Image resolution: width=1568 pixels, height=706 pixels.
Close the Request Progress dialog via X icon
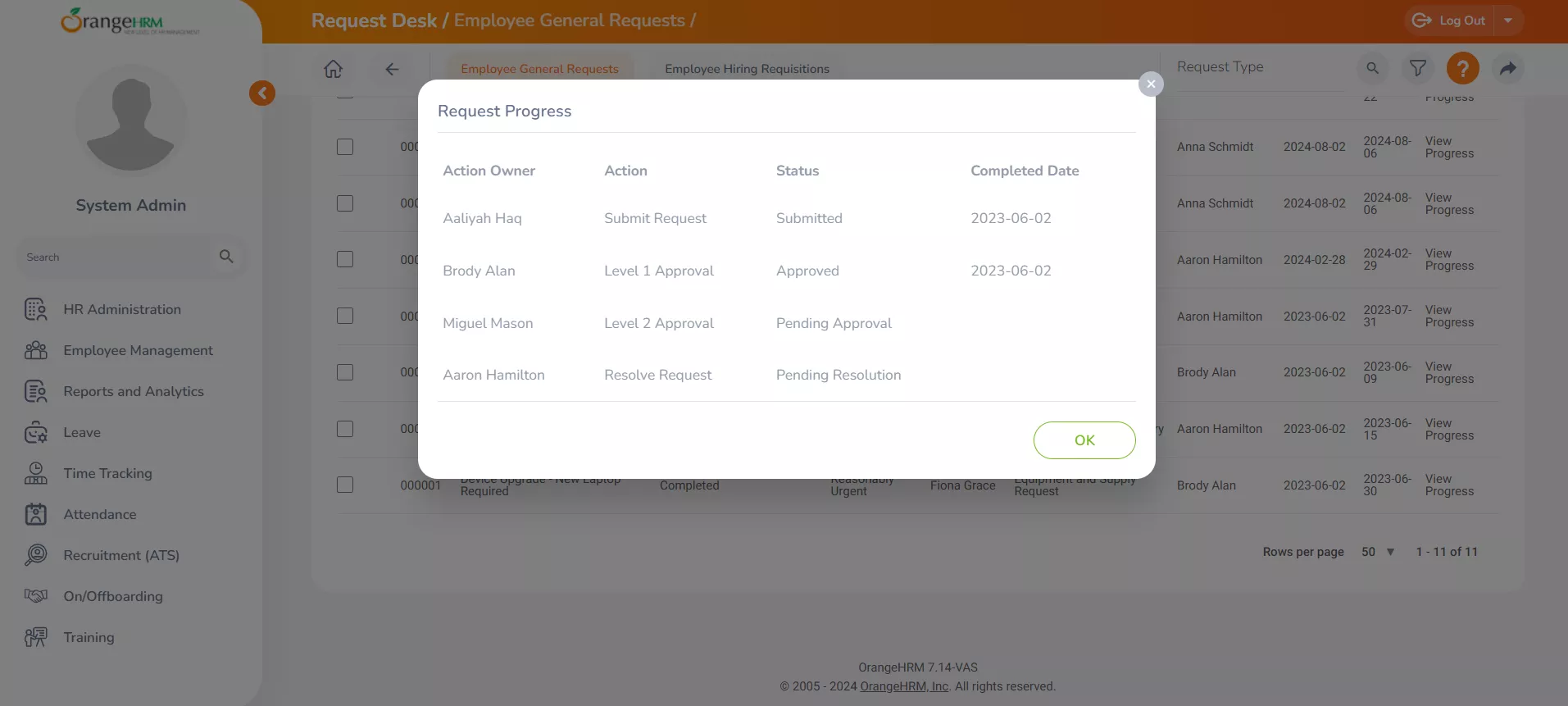(x=1151, y=84)
